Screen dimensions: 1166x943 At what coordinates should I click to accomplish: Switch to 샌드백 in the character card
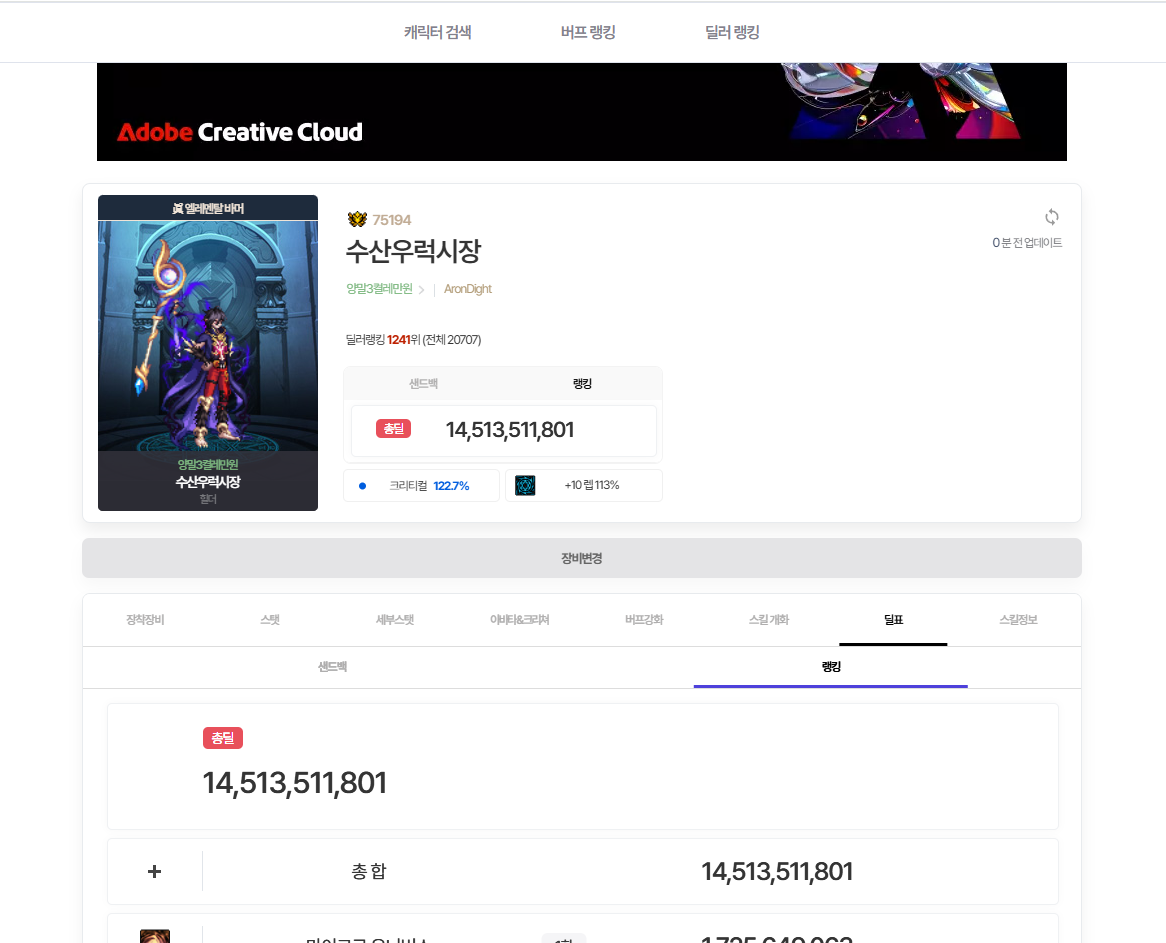tap(423, 384)
